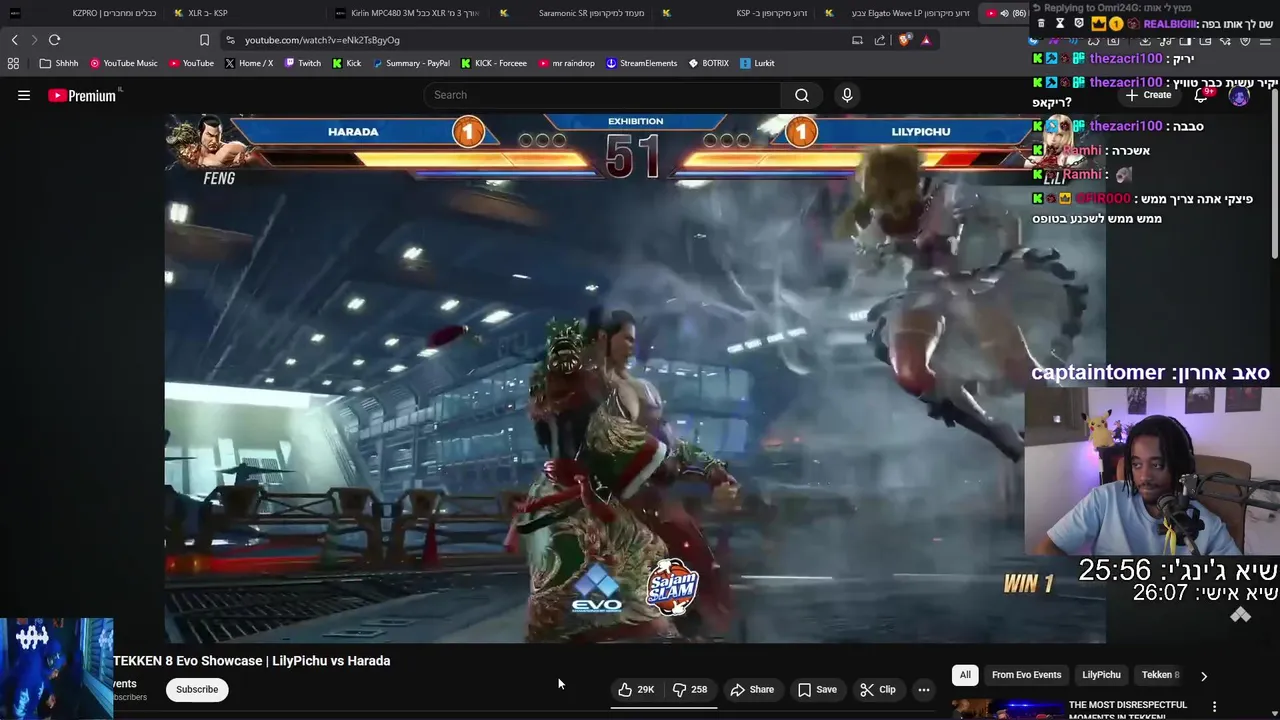Screen dimensions: 1280x720
Task: Expand the Shhhh bookmarks folder
Action: pyautogui.click(x=59, y=63)
